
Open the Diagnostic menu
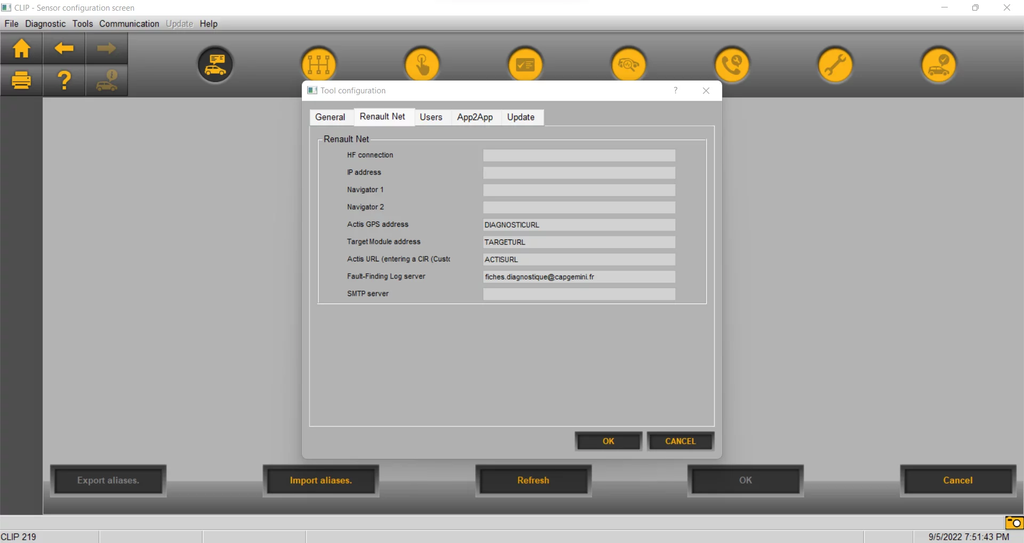pyautogui.click(x=45, y=23)
